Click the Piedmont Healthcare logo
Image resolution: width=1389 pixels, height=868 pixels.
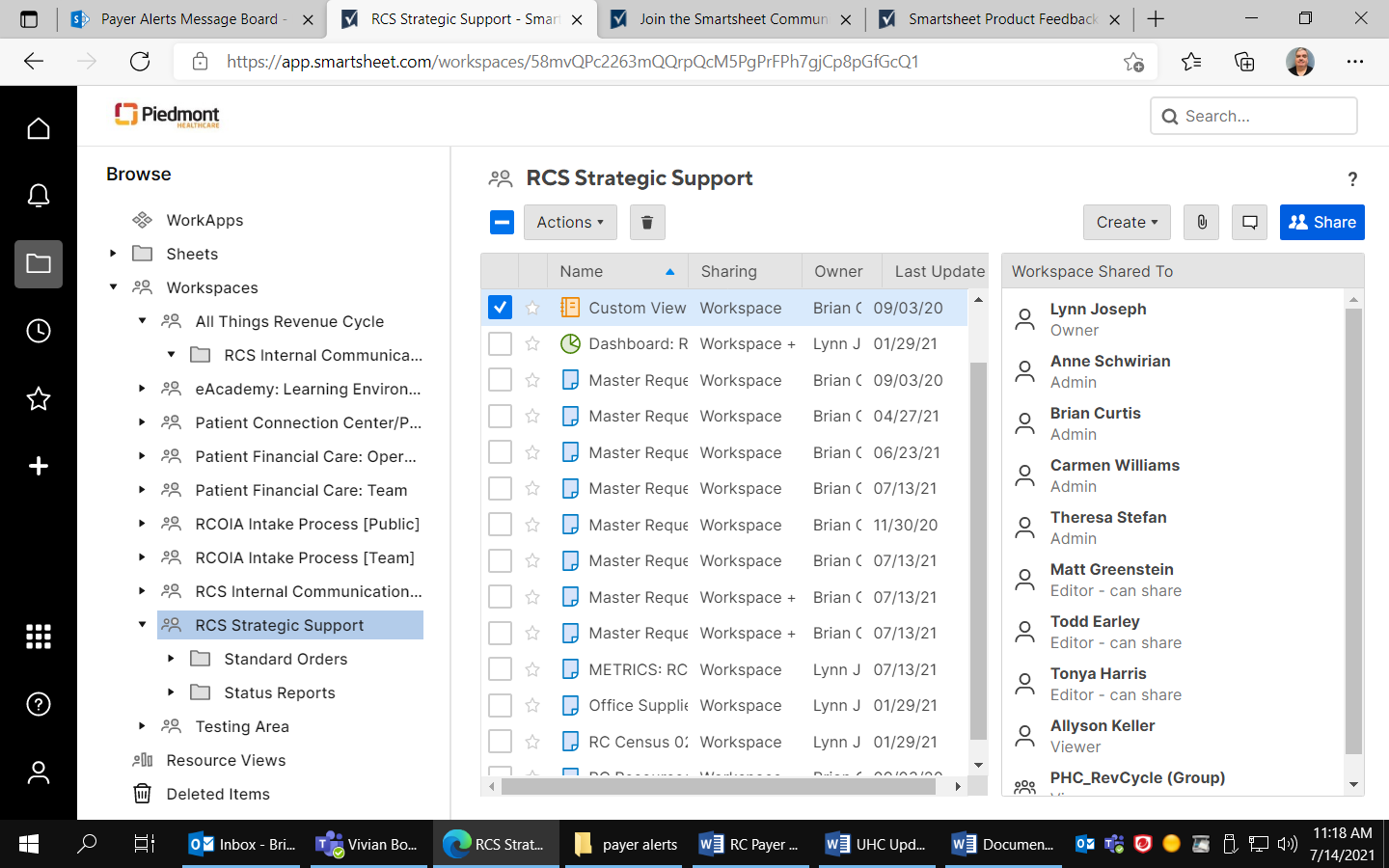(x=167, y=115)
